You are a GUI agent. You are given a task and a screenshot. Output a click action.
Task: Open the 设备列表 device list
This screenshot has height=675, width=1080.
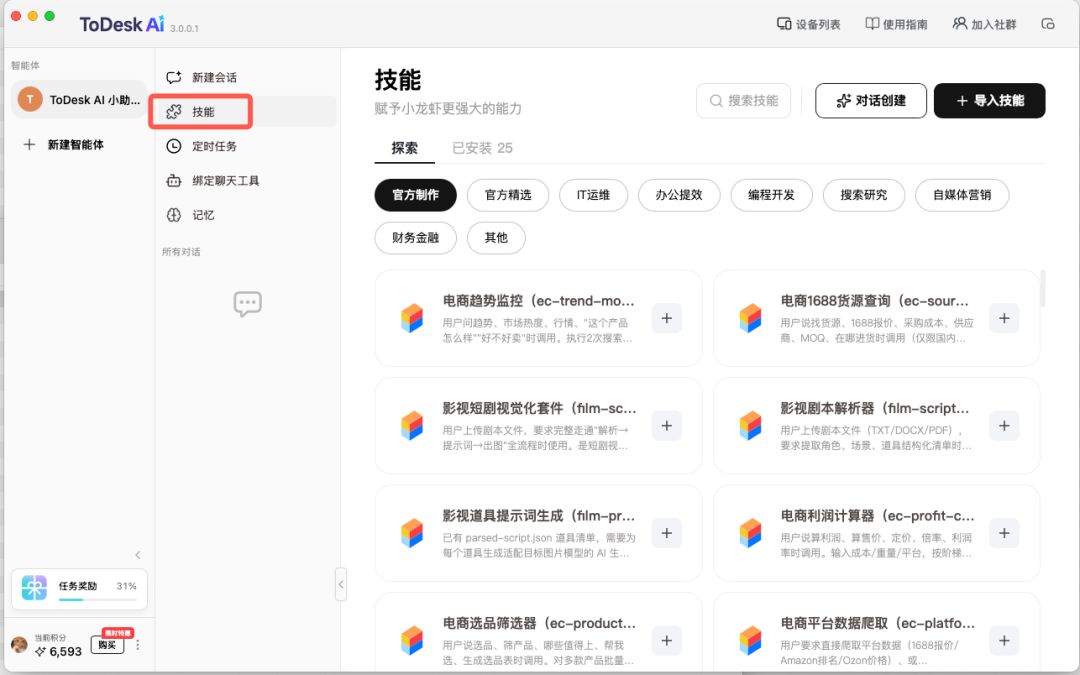809,24
